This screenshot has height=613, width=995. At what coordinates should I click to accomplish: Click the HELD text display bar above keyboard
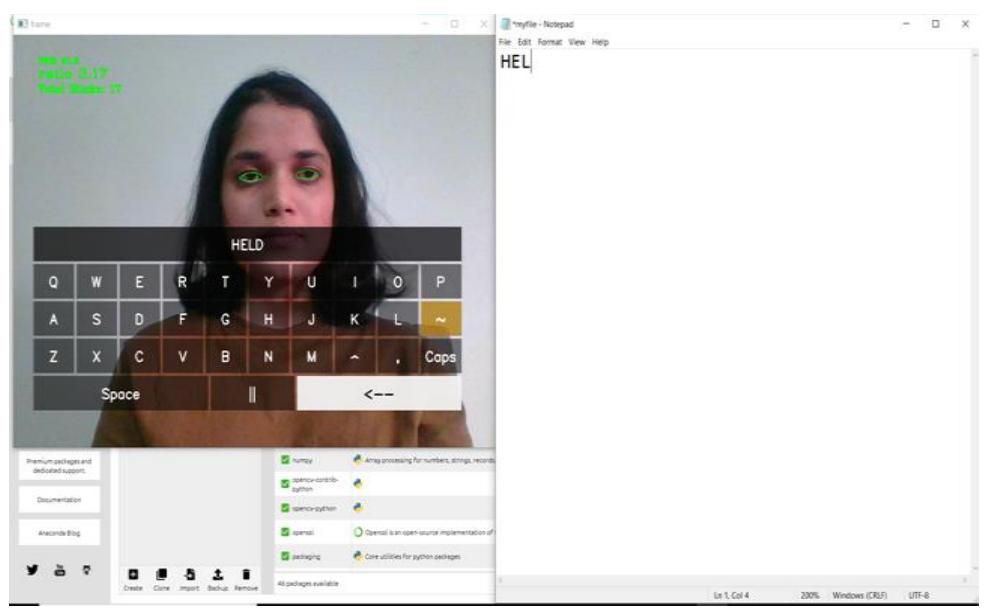click(247, 244)
